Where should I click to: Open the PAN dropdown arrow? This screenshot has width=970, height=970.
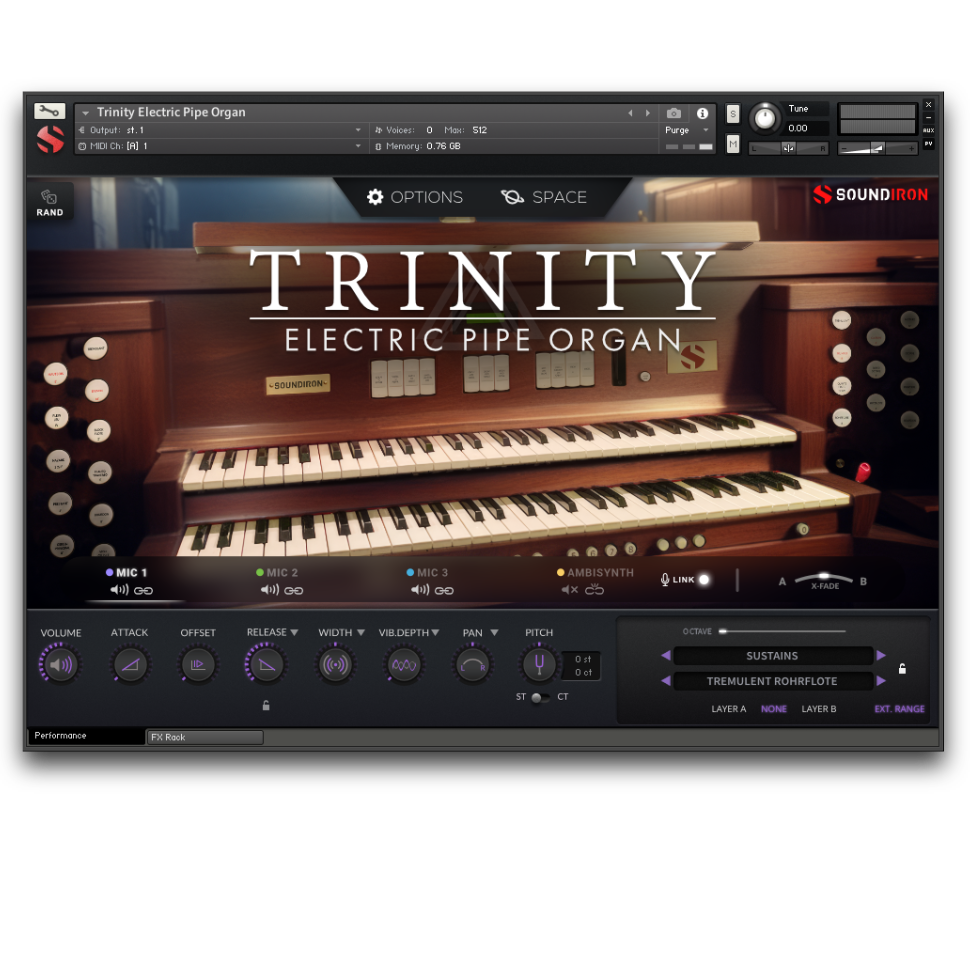coord(494,632)
